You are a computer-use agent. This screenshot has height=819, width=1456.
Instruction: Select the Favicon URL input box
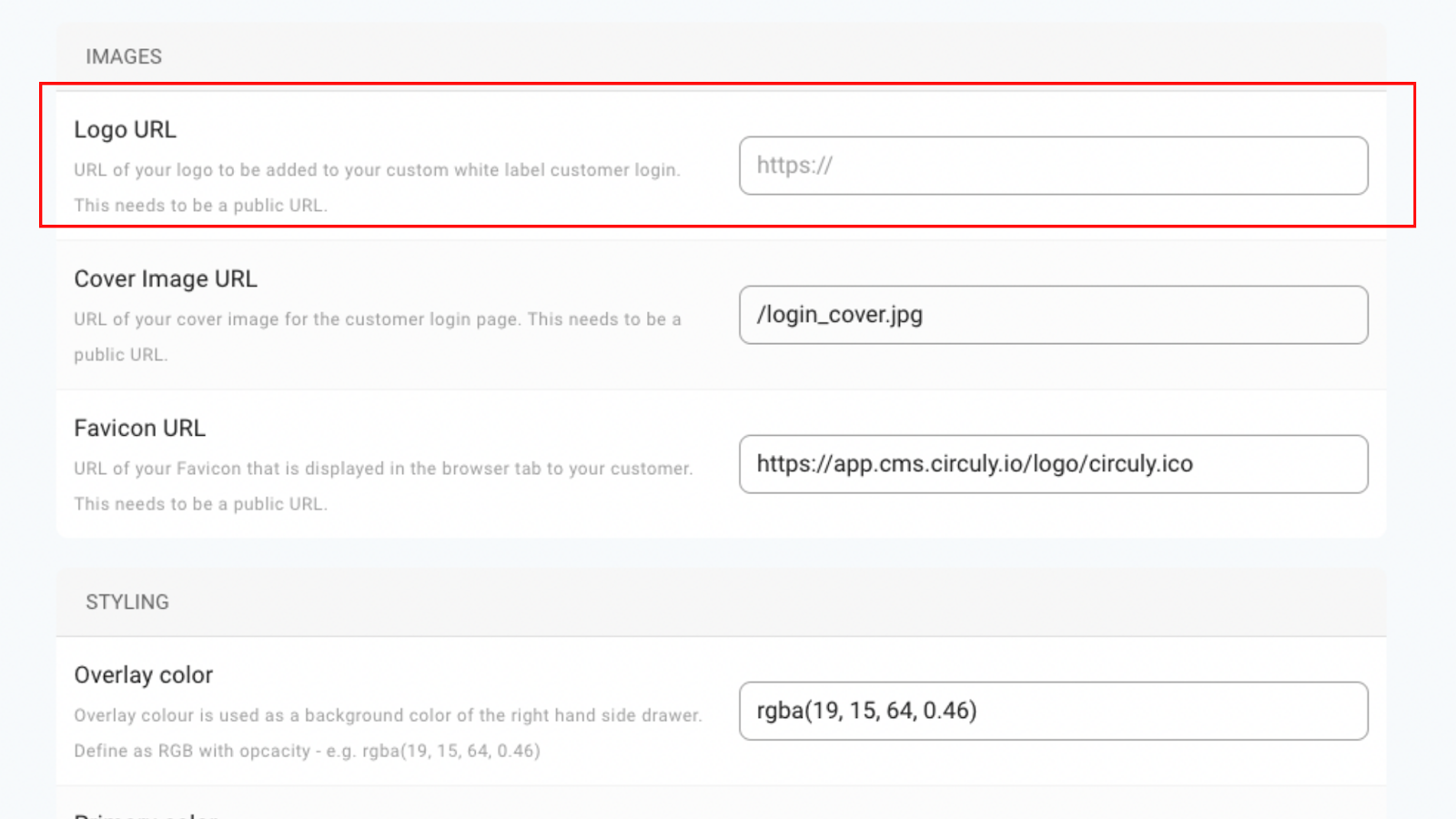[1053, 464]
